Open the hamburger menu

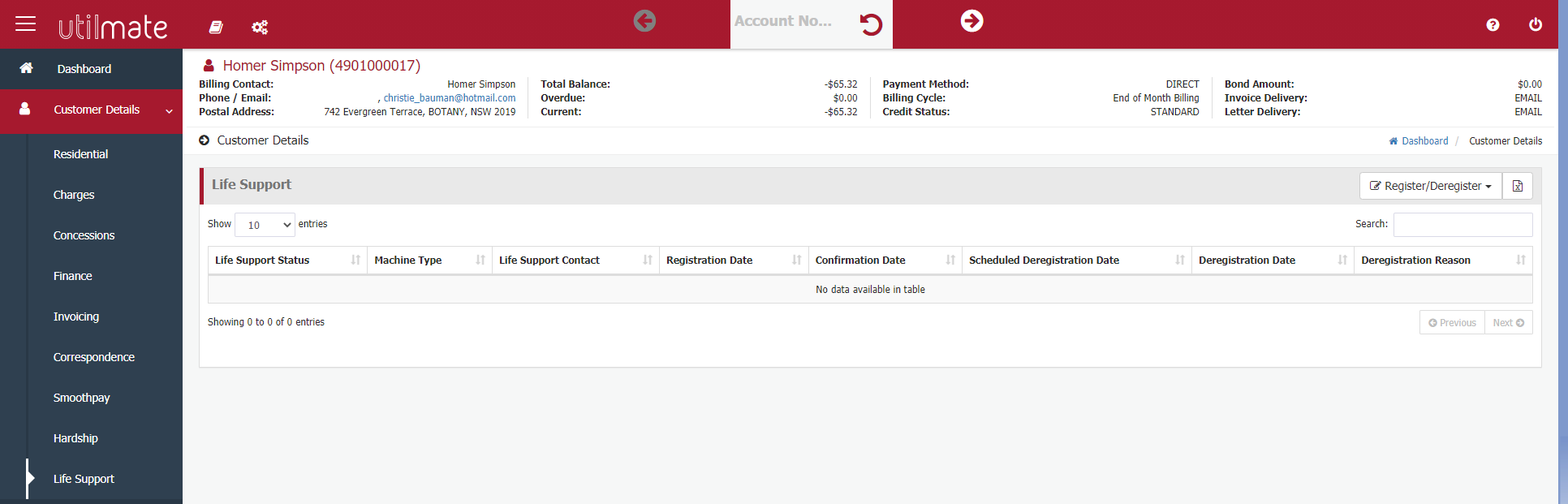coord(26,24)
